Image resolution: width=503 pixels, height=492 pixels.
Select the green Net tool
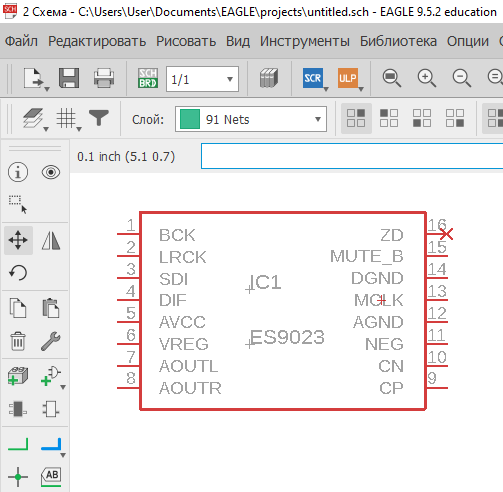[18, 445]
